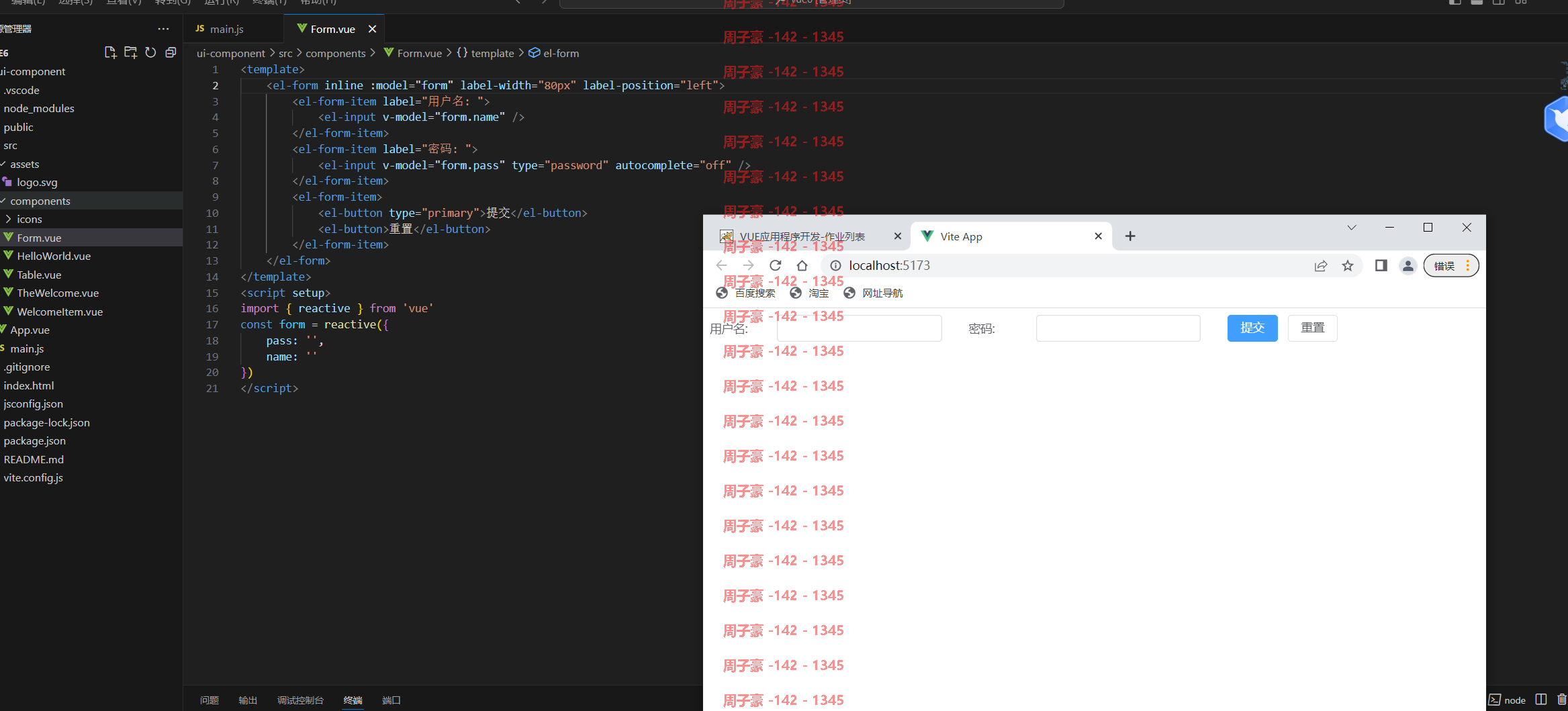Collapse all folders in explorer
The image size is (1568, 711).
pyautogui.click(x=171, y=52)
